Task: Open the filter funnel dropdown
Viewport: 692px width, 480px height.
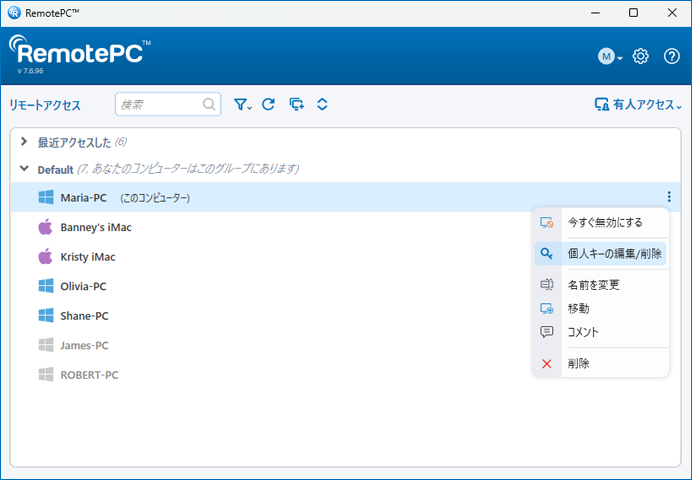Action: pyautogui.click(x=242, y=105)
